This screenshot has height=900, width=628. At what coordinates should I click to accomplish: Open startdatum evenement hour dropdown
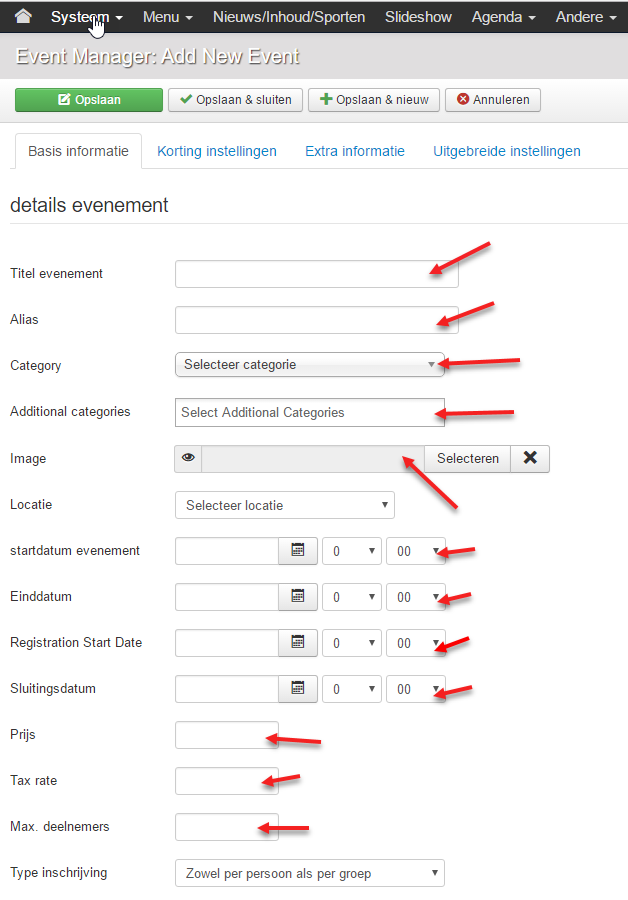tap(352, 551)
